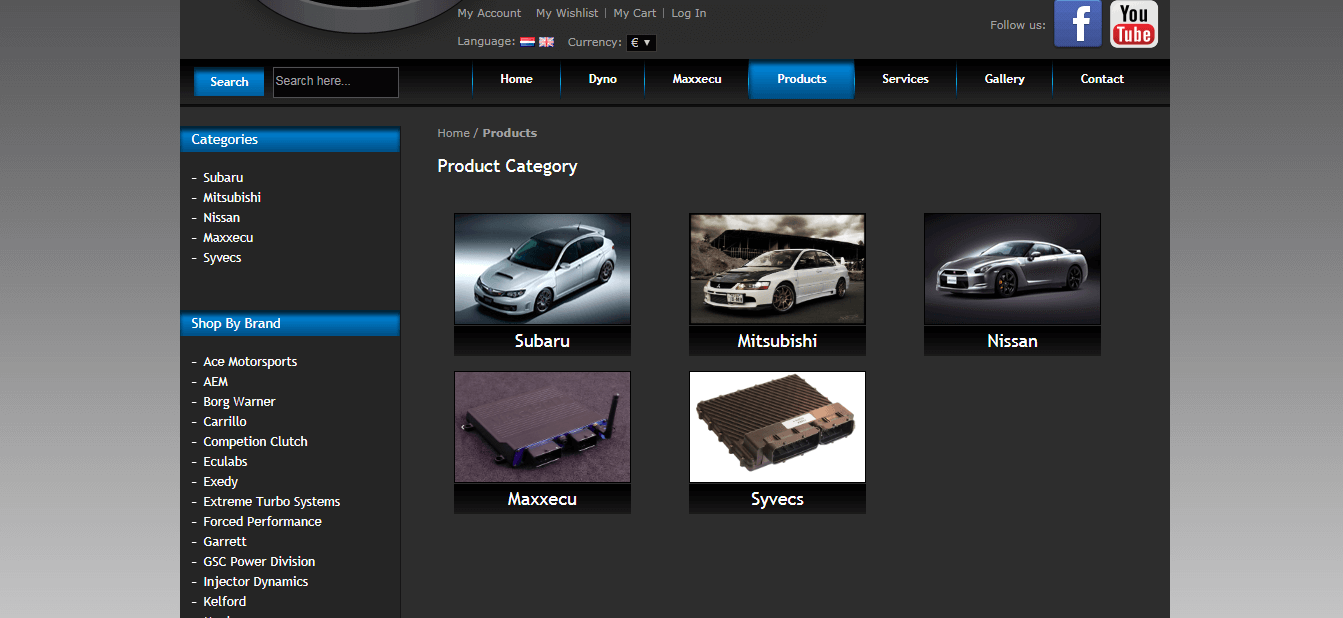
Task: Open the Services menu item
Action: pyautogui.click(x=905, y=79)
